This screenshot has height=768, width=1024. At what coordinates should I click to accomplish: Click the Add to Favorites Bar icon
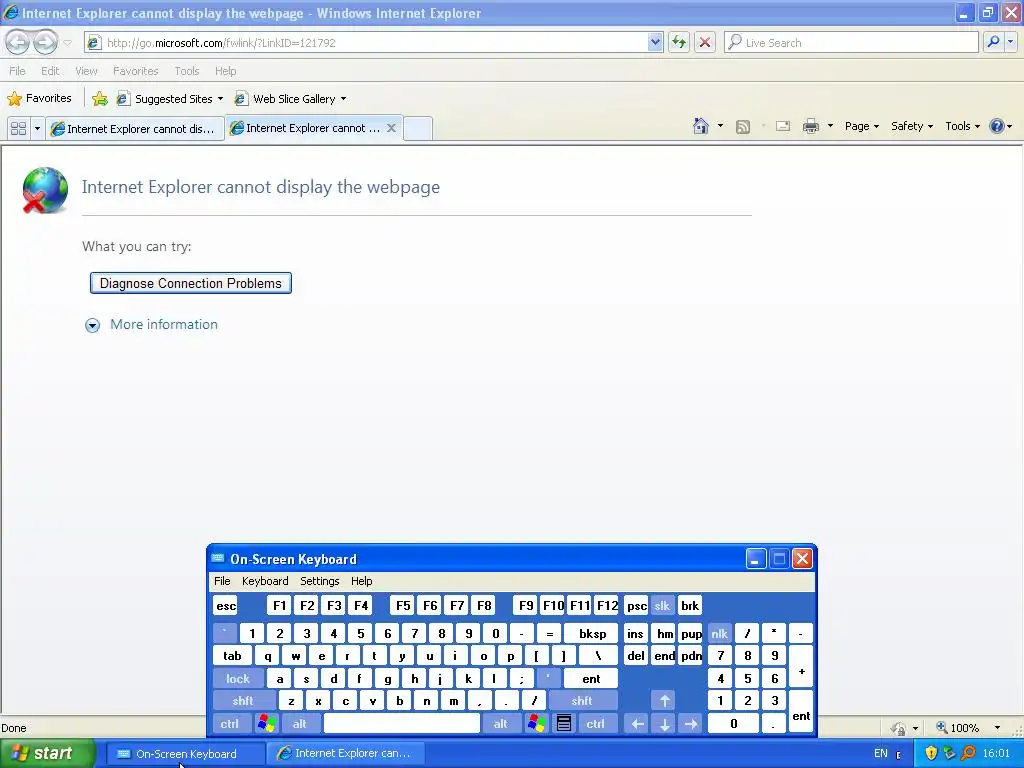[99, 99]
